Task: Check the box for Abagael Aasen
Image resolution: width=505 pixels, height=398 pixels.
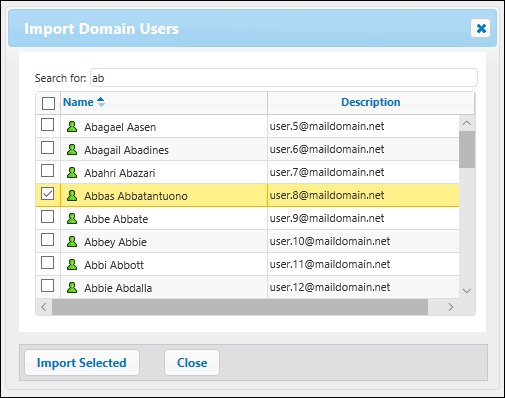Action: [47, 125]
